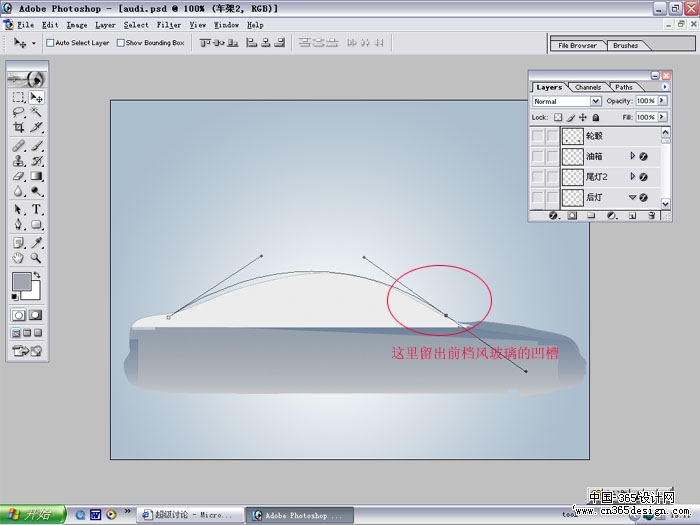Pick the Healing Brush tool
This screenshot has width=700, height=525.
(18, 146)
